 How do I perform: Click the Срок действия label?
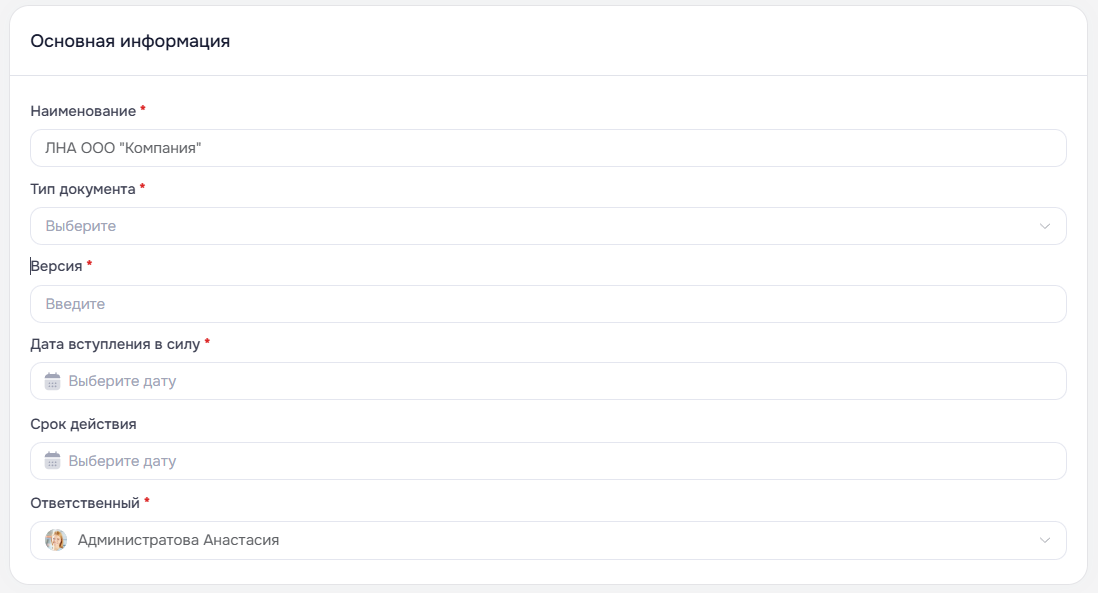[83, 424]
